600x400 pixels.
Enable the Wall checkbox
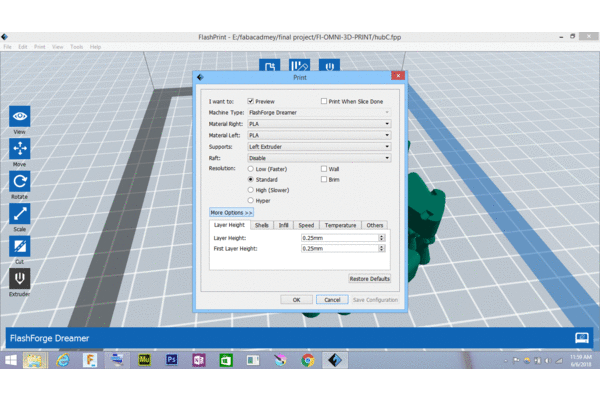coord(324,169)
